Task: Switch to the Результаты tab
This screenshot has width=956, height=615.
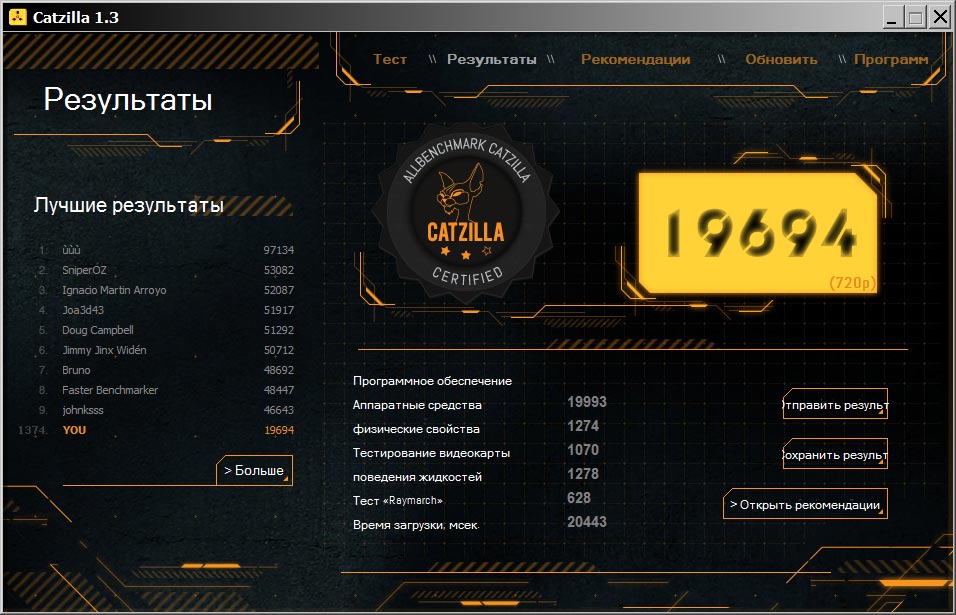Action: click(491, 59)
